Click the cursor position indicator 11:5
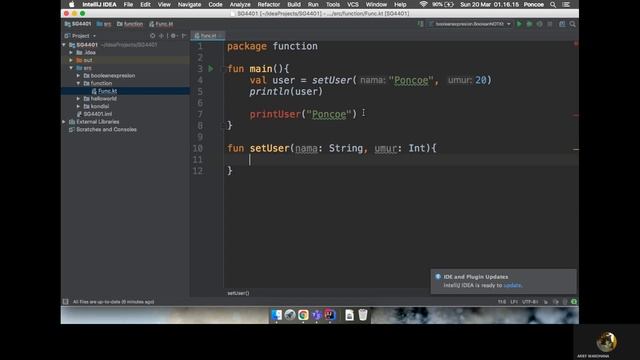The image size is (640, 360). [502, 302]
